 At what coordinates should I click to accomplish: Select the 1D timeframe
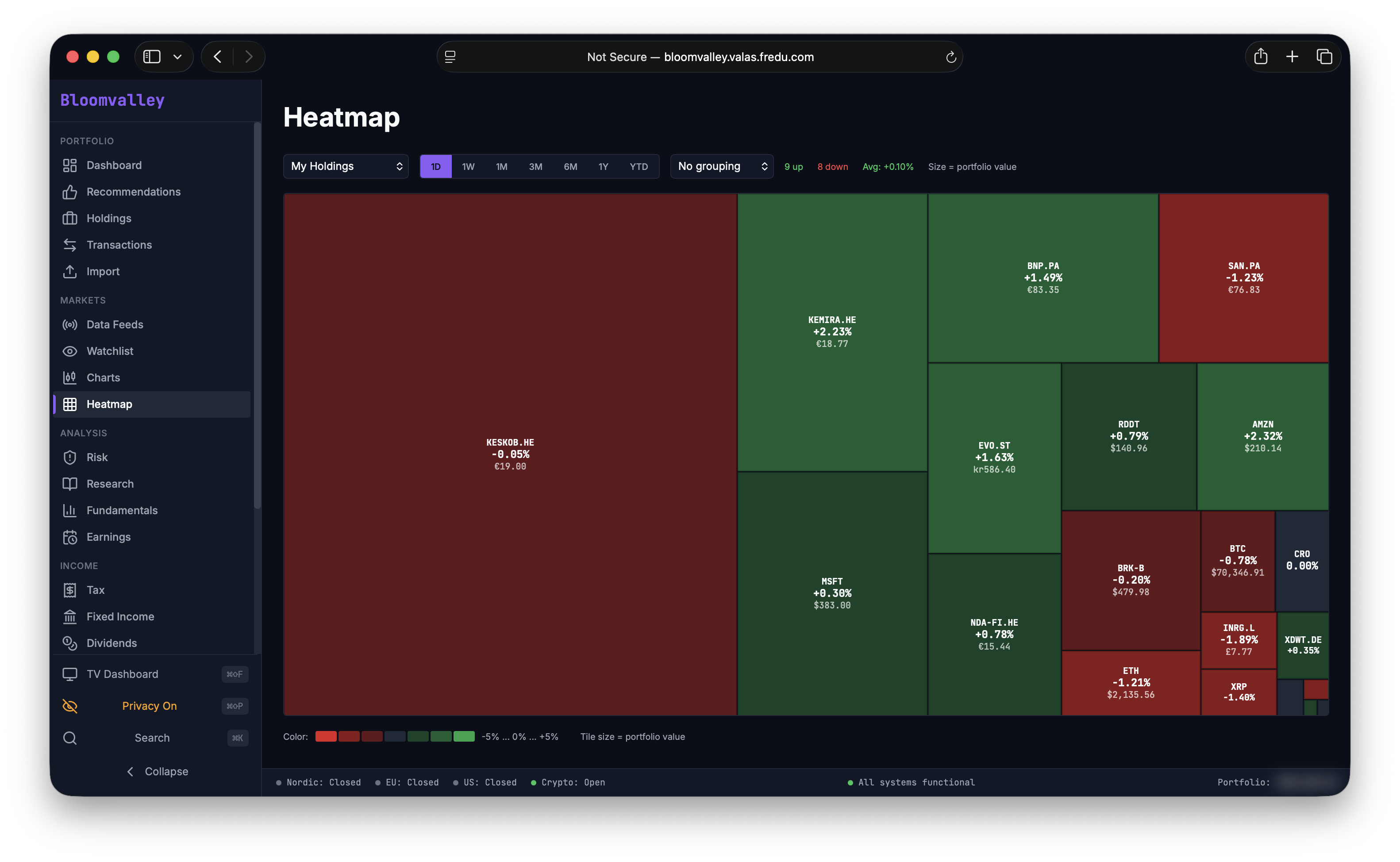point(435,166)
